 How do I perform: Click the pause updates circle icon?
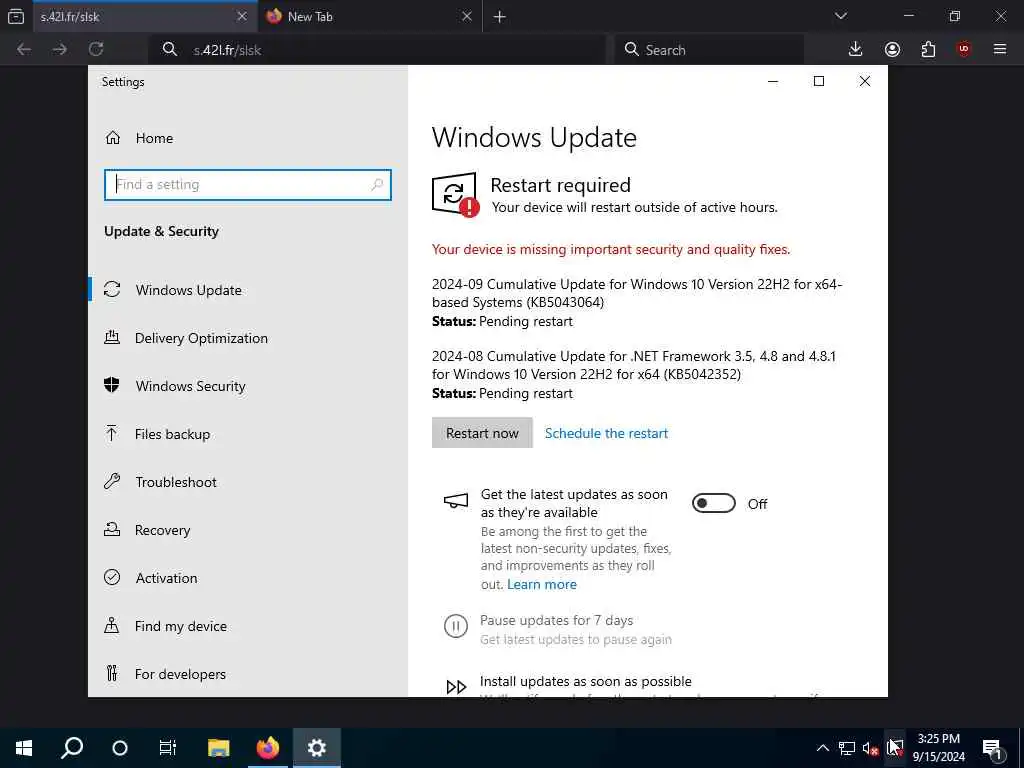(x=456, y=627)
